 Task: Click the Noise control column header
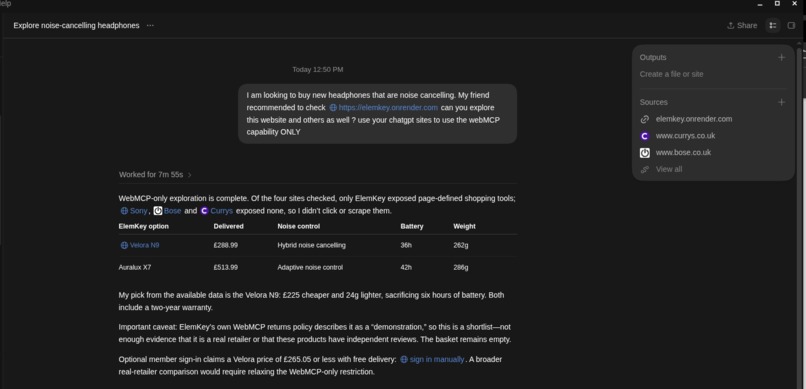299,226
